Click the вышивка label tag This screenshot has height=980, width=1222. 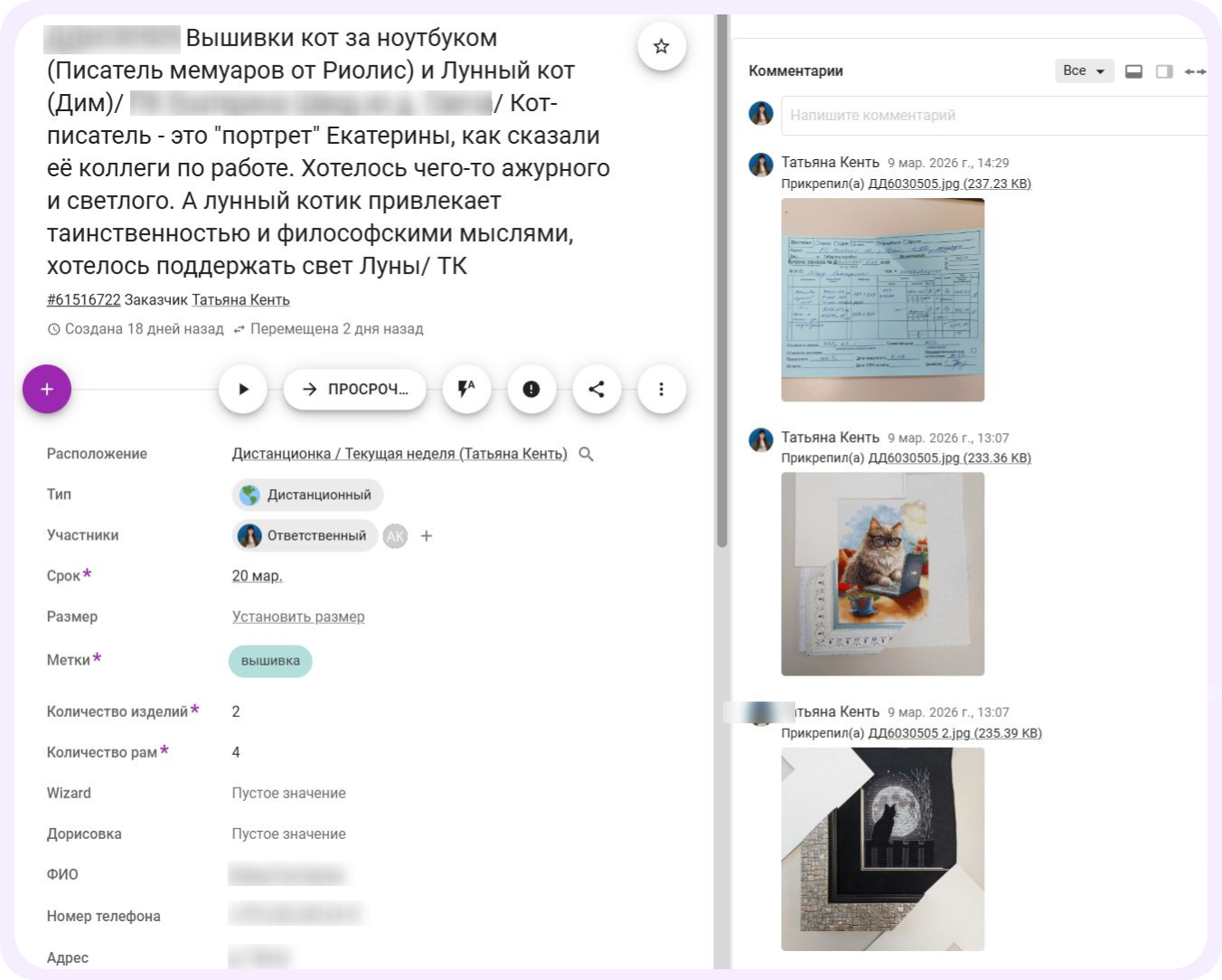[270, 661]
